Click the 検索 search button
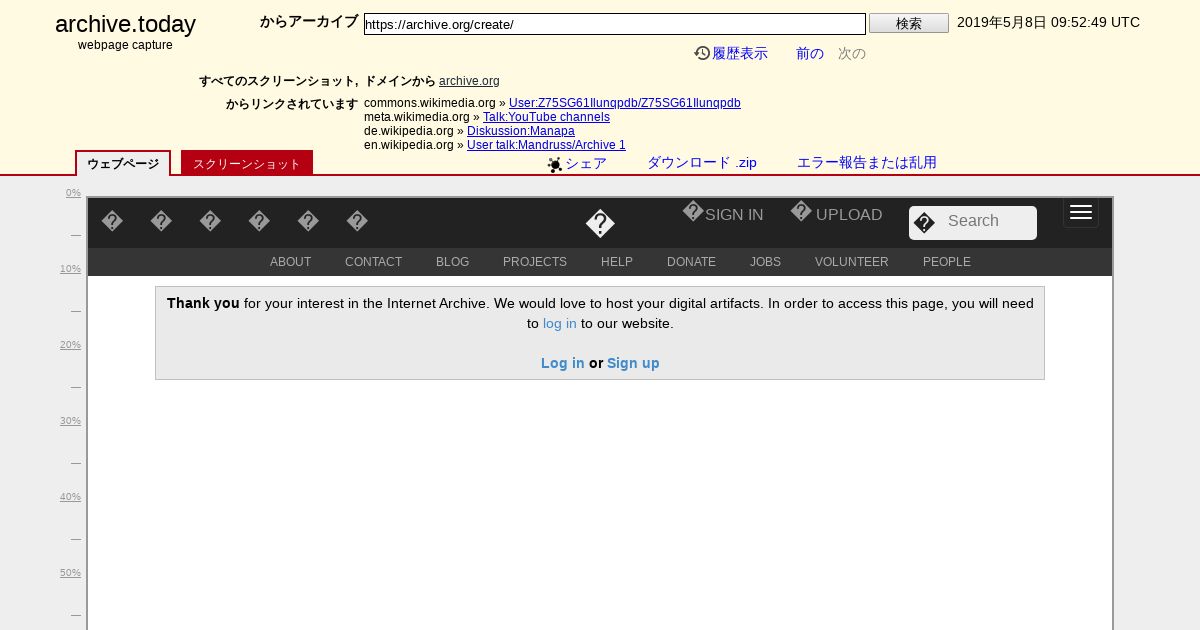 (x=909, y=23)
